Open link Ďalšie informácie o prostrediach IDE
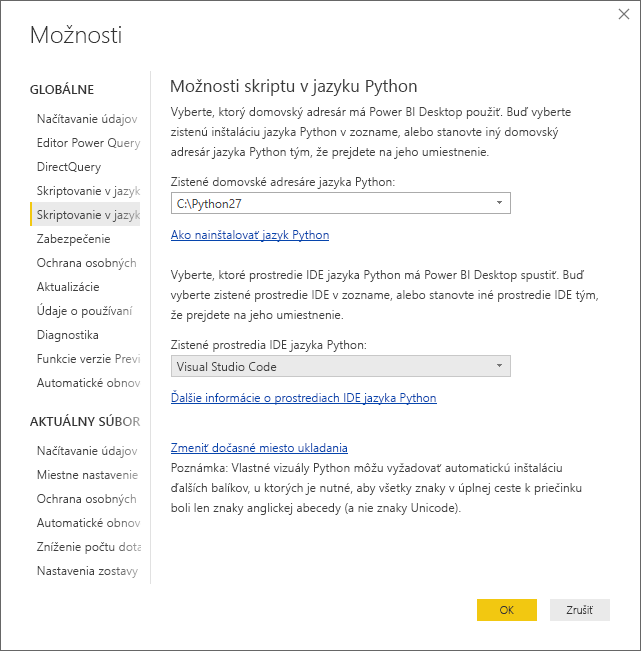The width and height of the screenshot is (641, 651). coord(303,398)
